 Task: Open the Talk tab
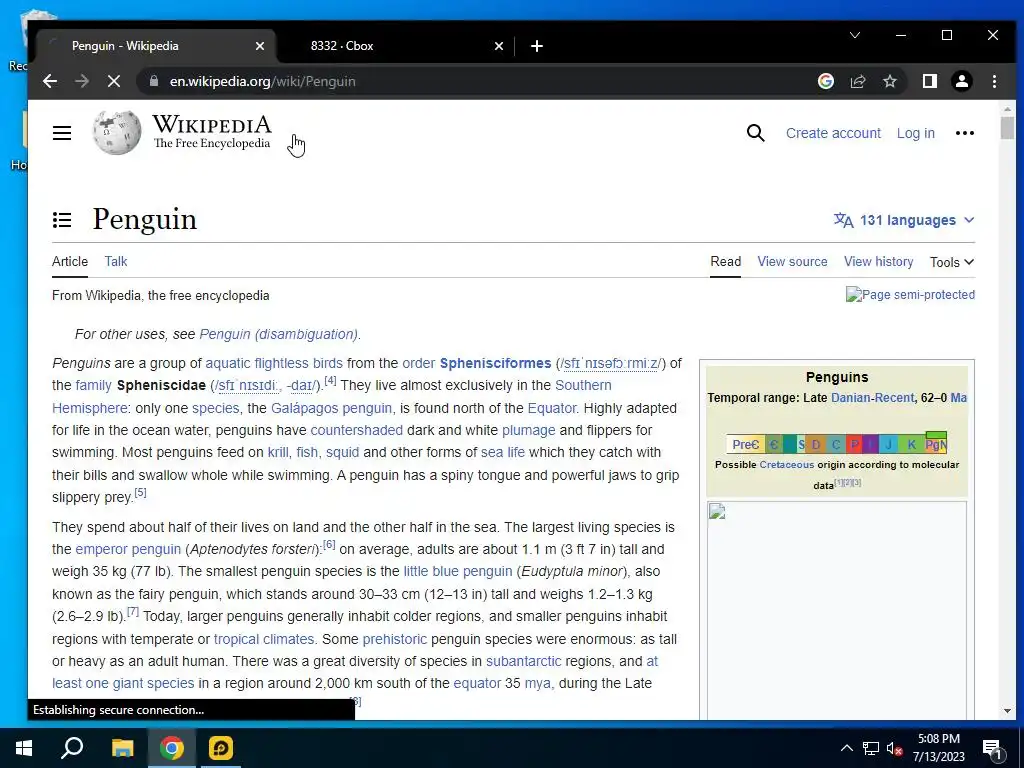click(x=116, y=261)
